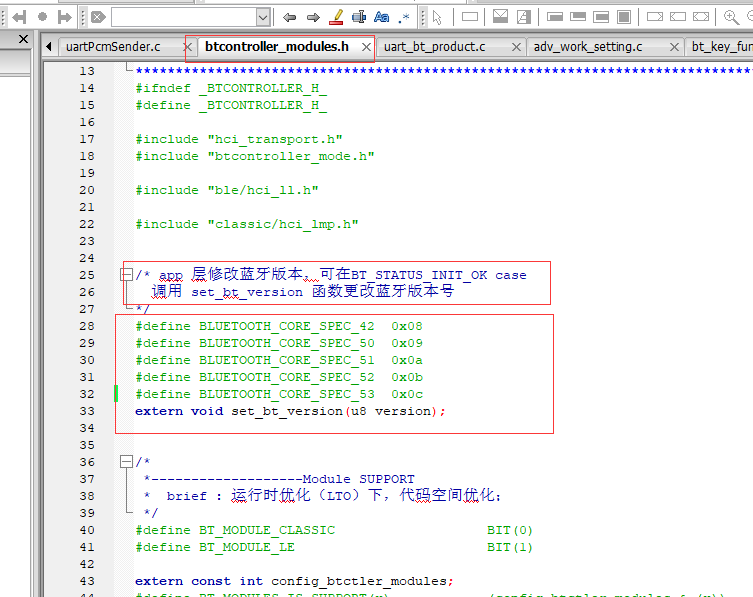Toggle the regular expression .* icon
The image size is (753, 597).
[404, 18]
